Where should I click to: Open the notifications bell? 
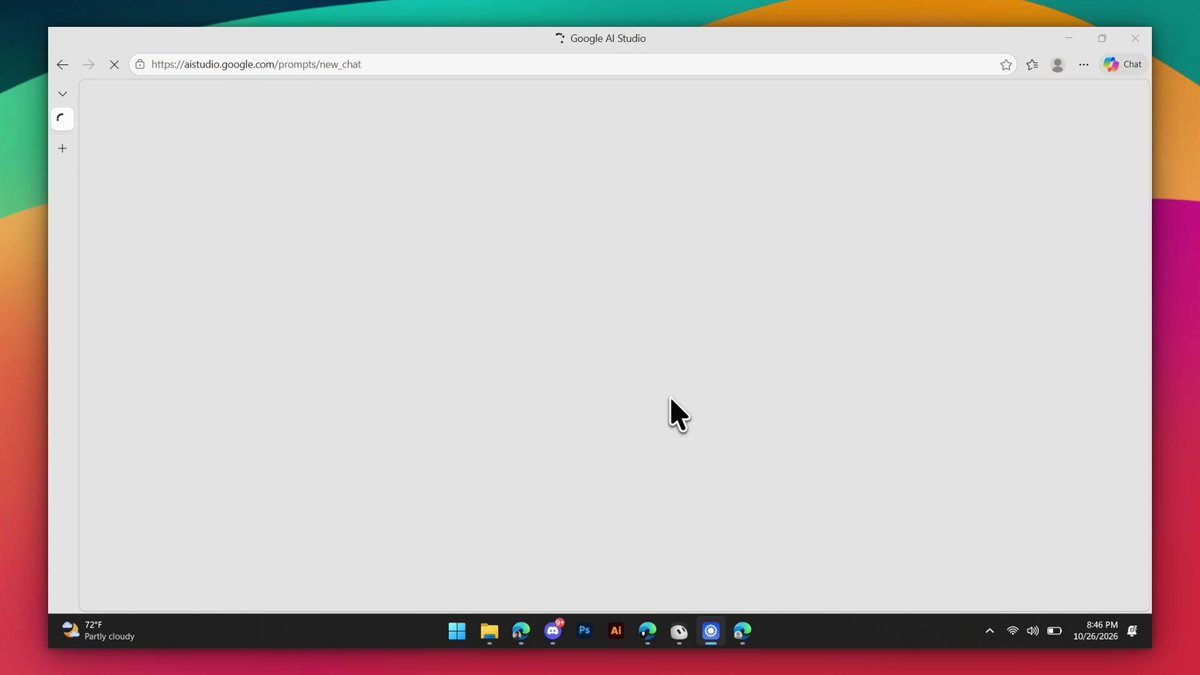tap(1133, 631)
